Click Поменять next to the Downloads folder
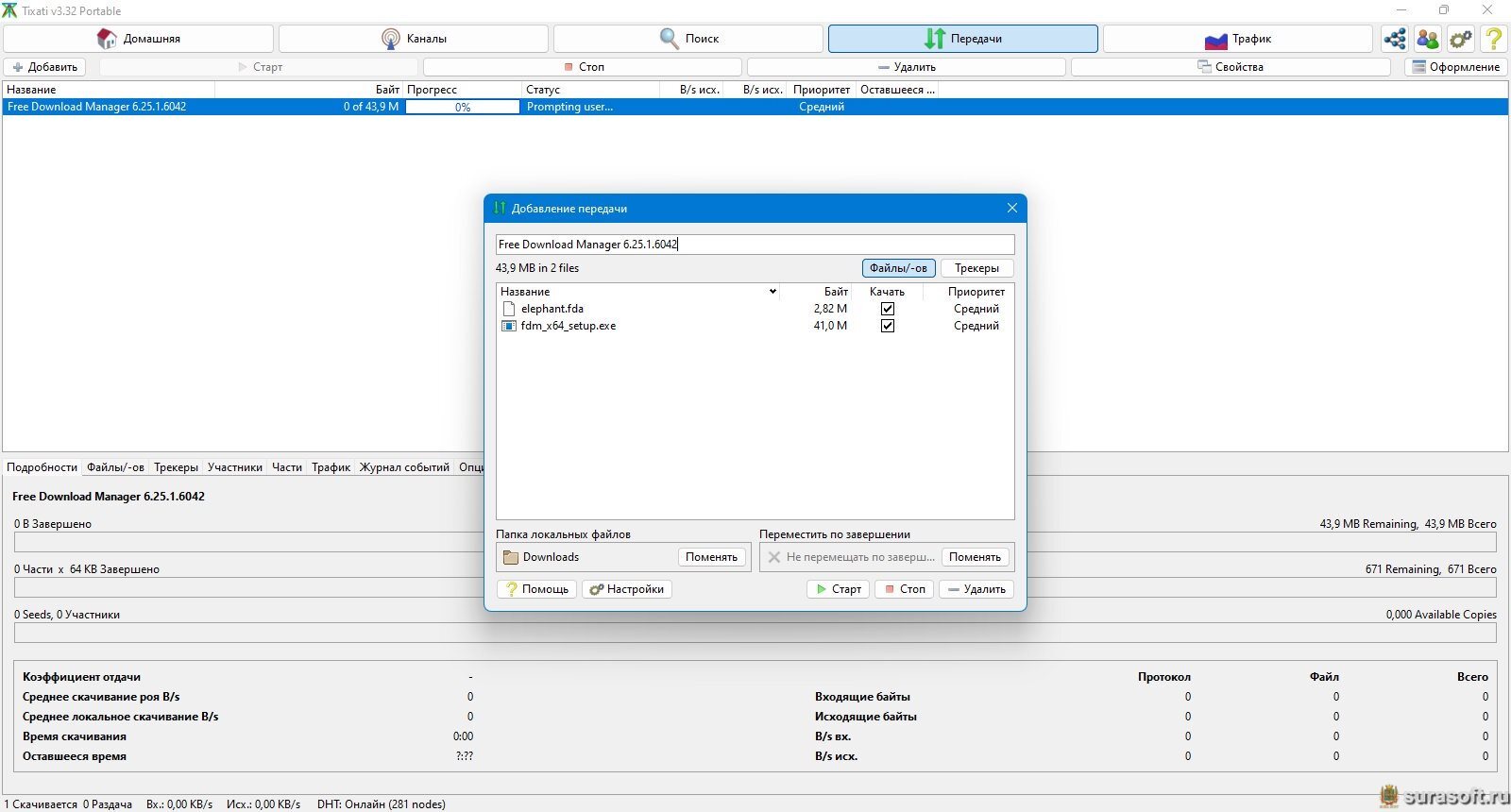Image resolution: width=1511 pixels, height=812 pixels. 711,557
